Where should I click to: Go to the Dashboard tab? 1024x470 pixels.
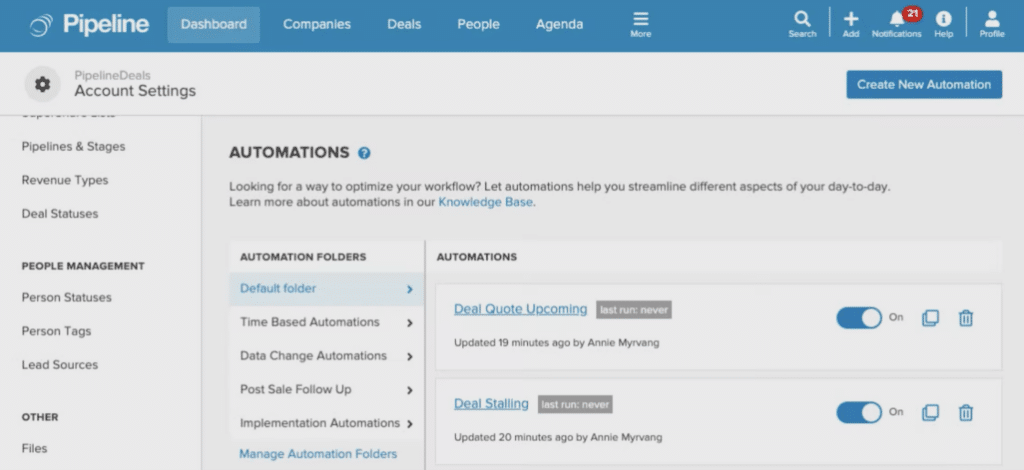click(214, 25)
